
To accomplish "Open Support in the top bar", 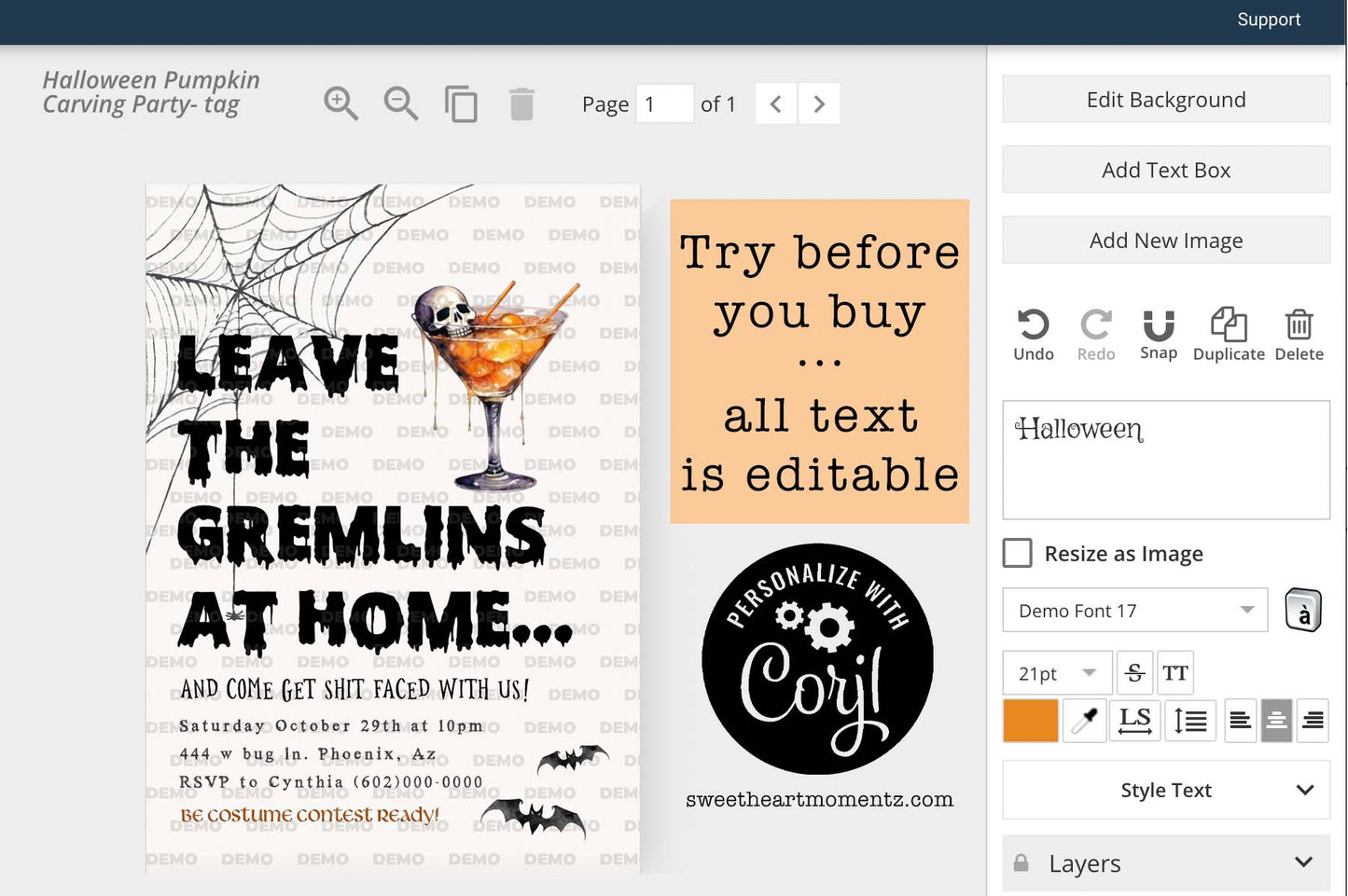I will 1268,20.
